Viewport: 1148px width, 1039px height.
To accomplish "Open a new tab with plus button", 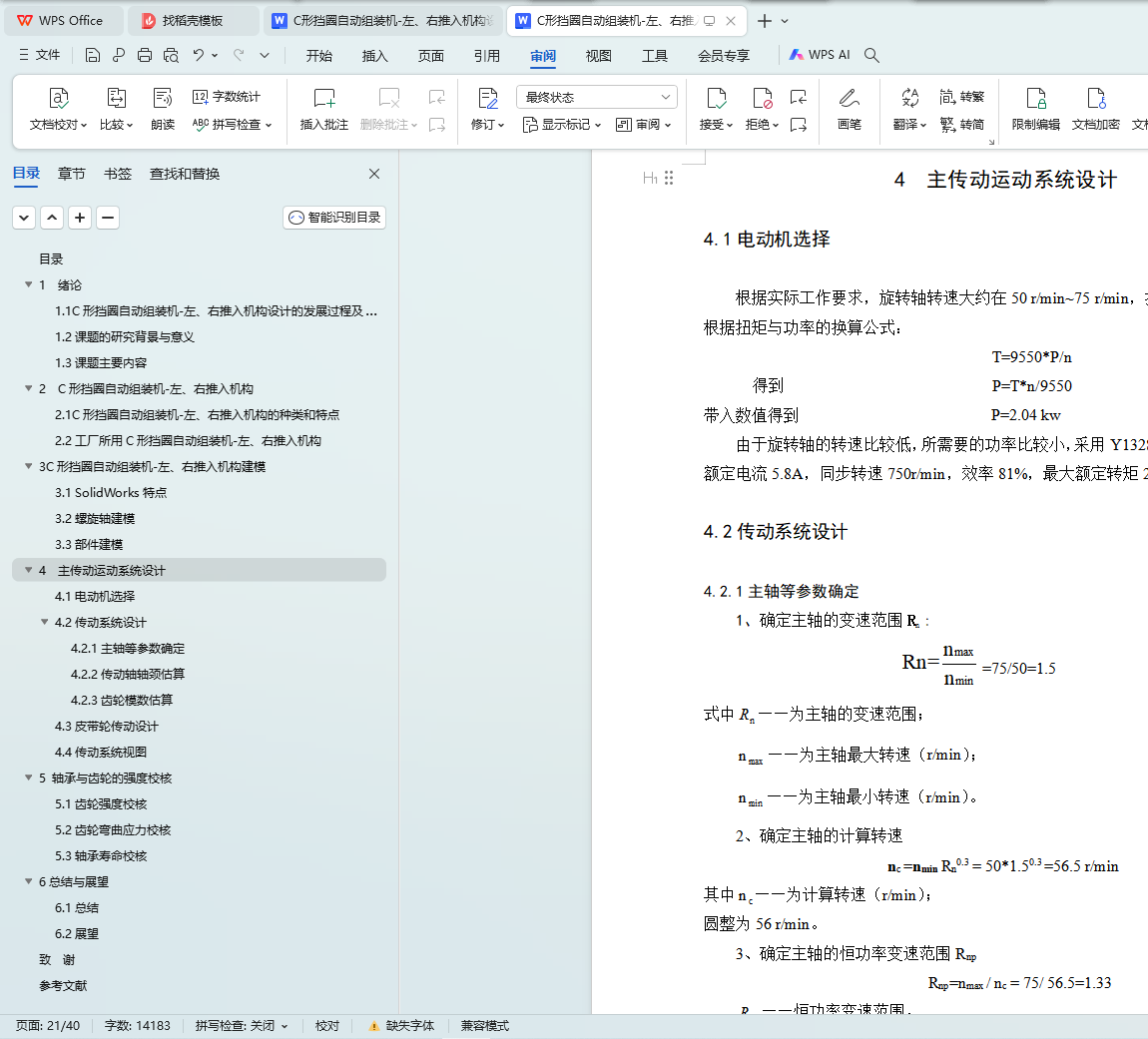I will click(765, 21).
